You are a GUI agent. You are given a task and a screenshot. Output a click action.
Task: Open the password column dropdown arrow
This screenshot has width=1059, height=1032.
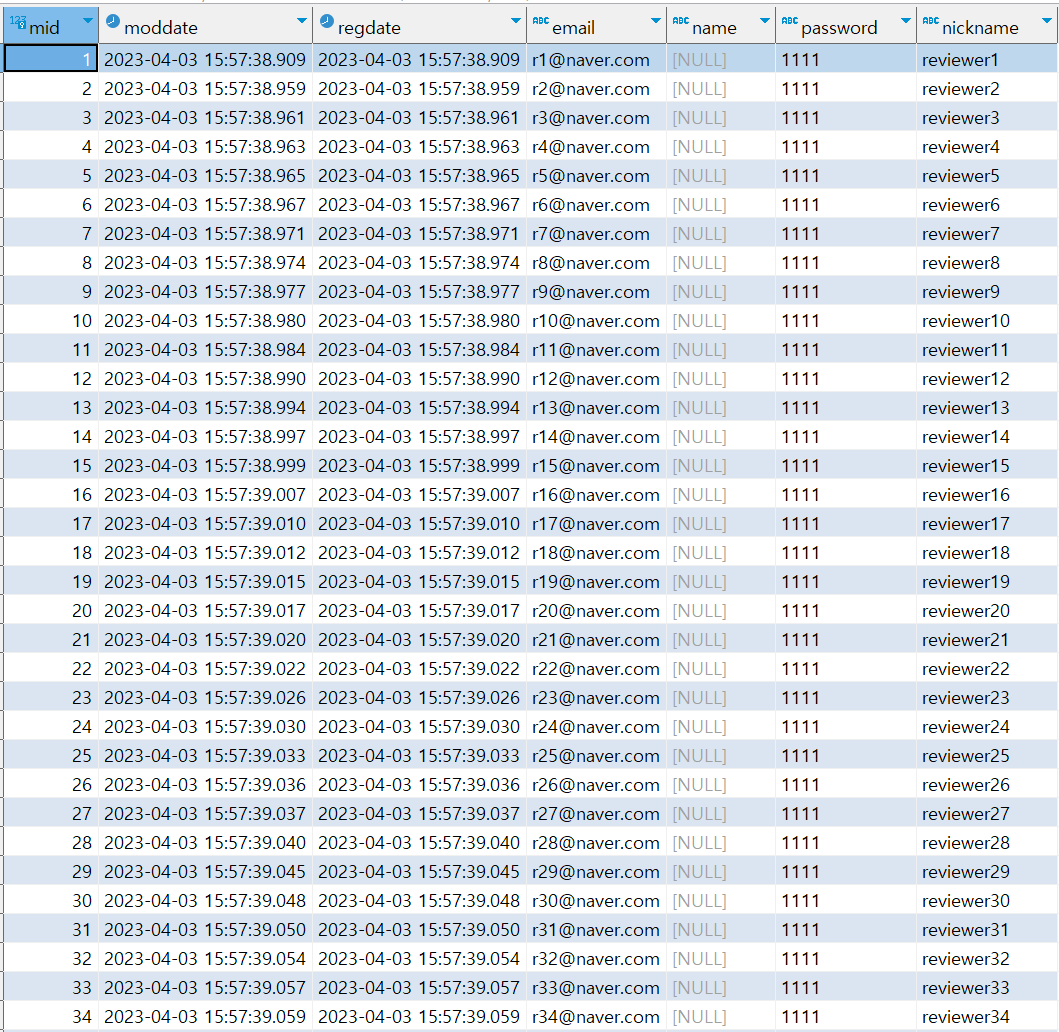click(x=906, y=21)
